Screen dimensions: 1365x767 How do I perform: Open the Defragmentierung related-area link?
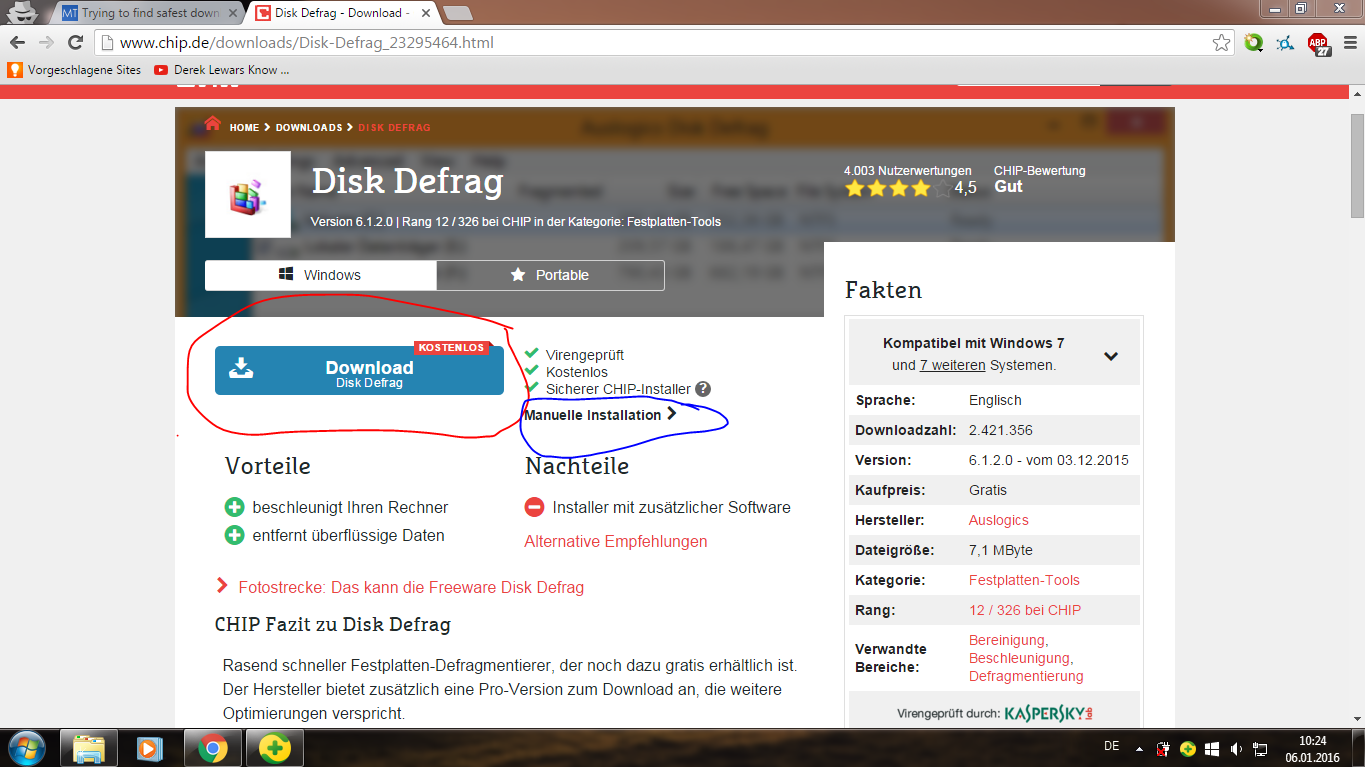(1026, 676)
